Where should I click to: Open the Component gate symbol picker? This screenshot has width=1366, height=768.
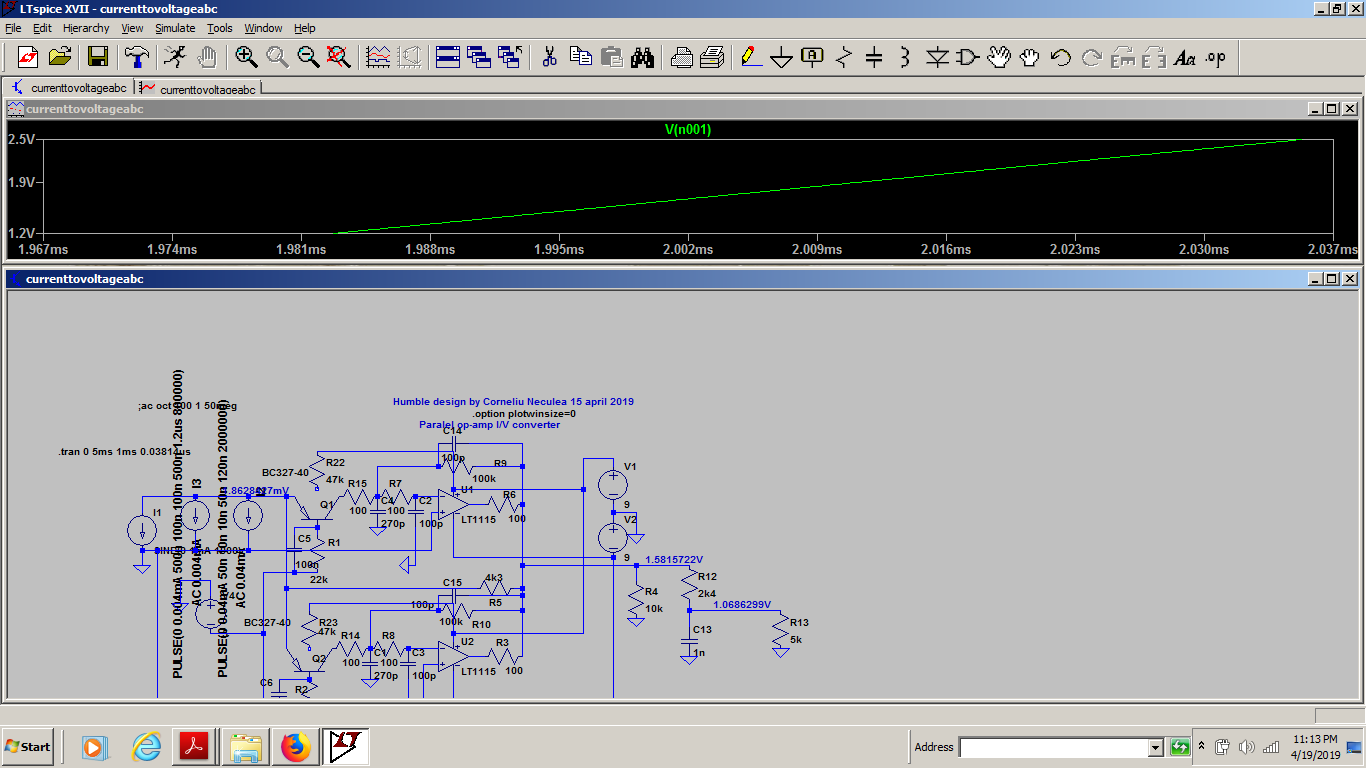tap(967, 57)
